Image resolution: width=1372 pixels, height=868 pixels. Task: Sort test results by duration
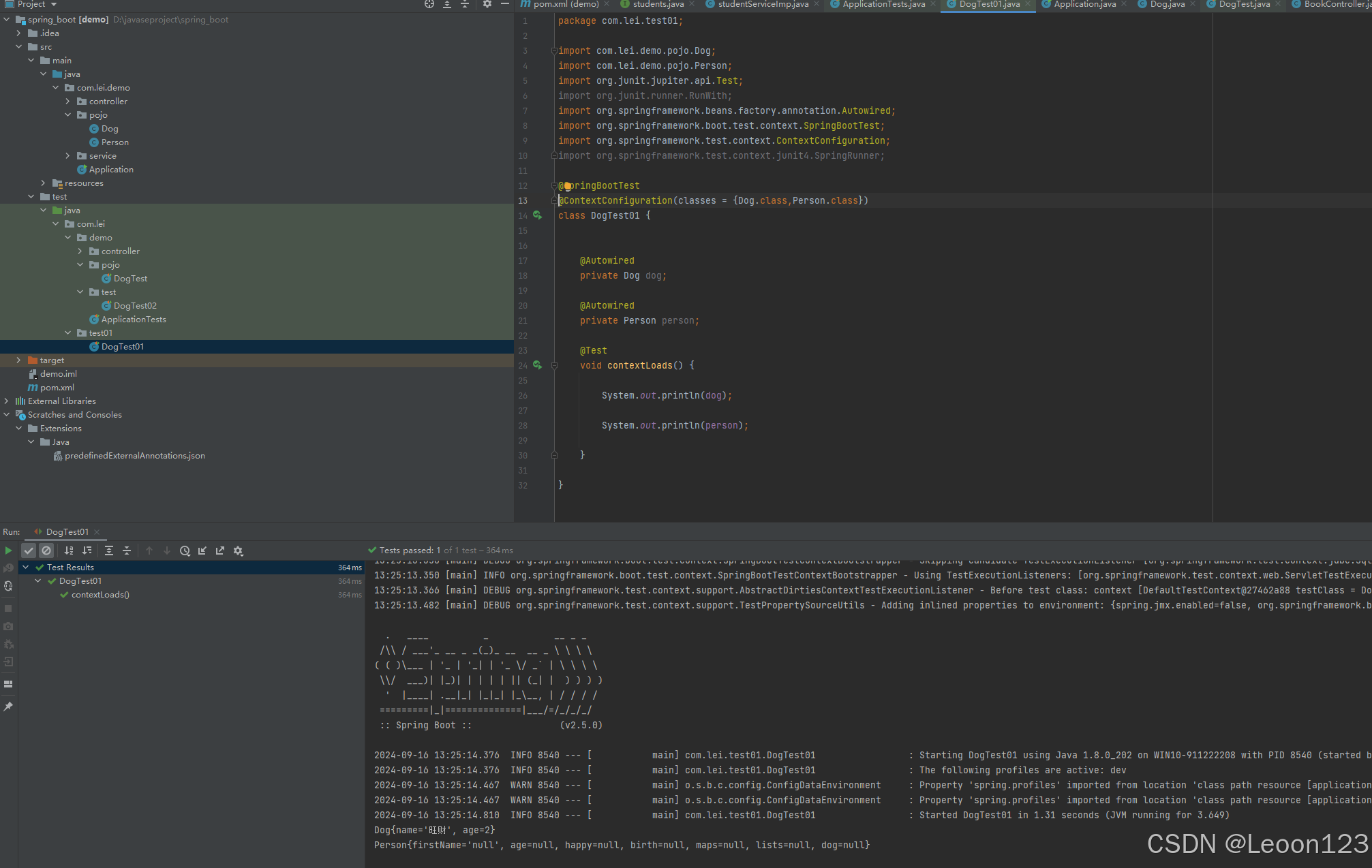click(x=87, y=551)
